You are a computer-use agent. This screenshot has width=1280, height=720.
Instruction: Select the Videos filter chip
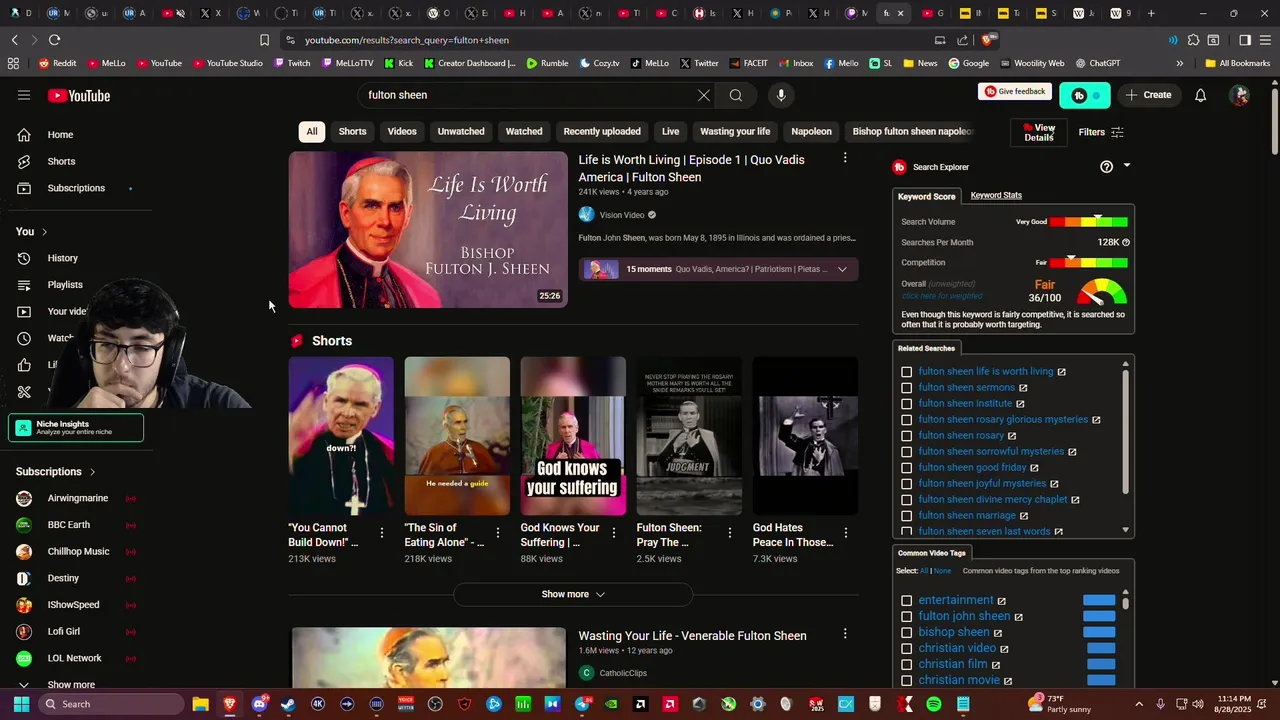tap(402, 132)
